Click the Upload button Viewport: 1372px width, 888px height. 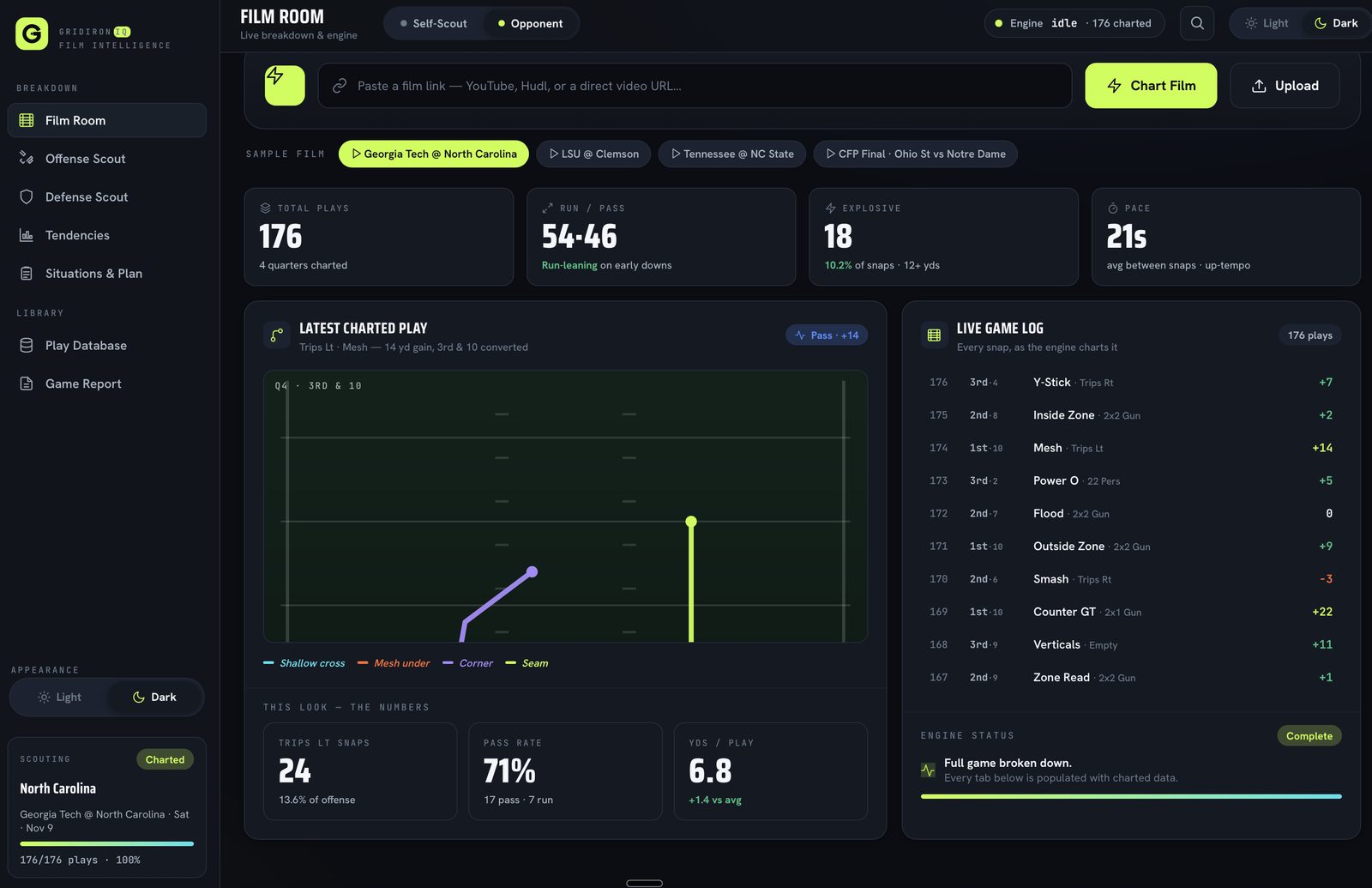tap(1285, 86)
